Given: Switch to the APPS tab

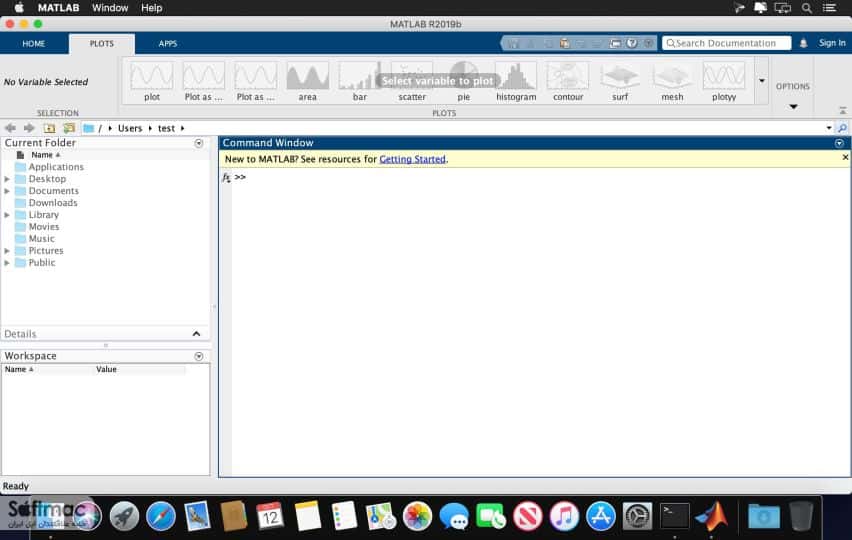Looking at the screenshot, I should tap(168, 43).
